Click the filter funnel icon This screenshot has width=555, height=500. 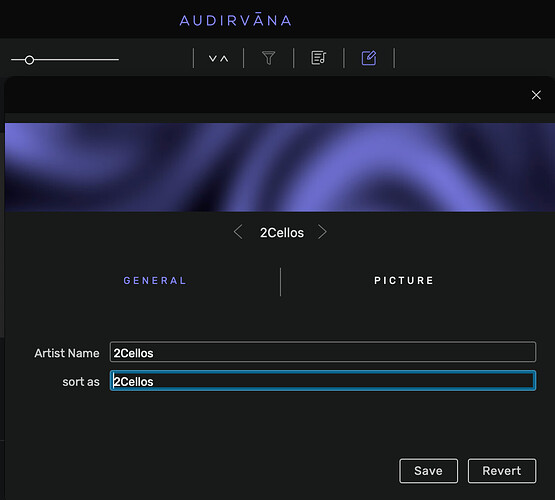point(268,58)
